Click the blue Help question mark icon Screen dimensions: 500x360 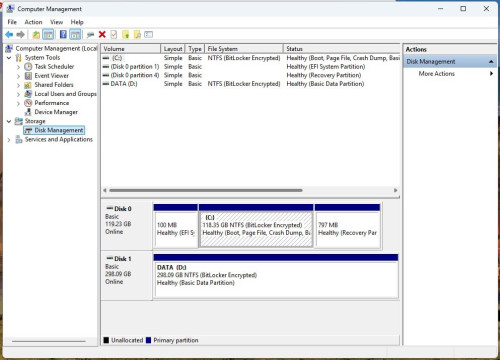[x=63, y=34]
